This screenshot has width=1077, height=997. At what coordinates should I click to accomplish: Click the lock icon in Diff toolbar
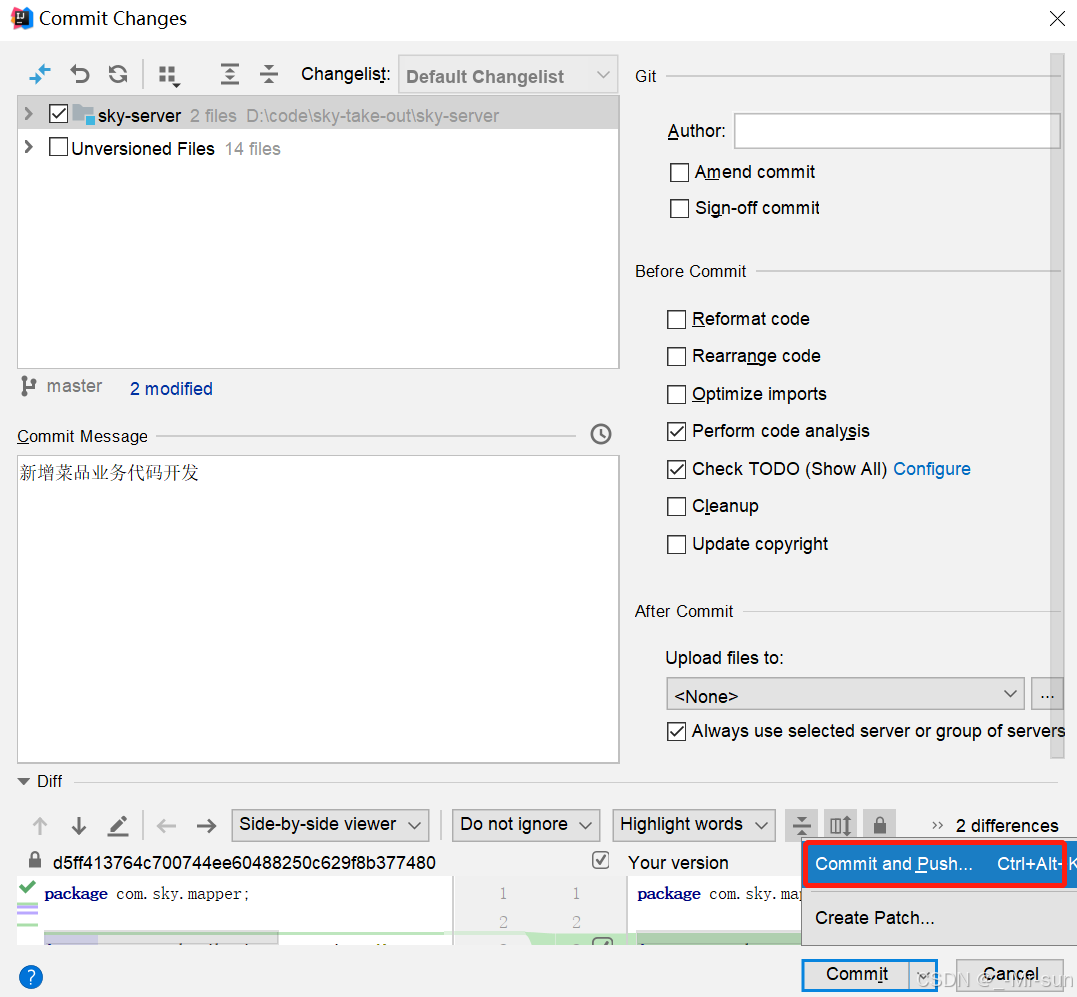coord(880,824)
